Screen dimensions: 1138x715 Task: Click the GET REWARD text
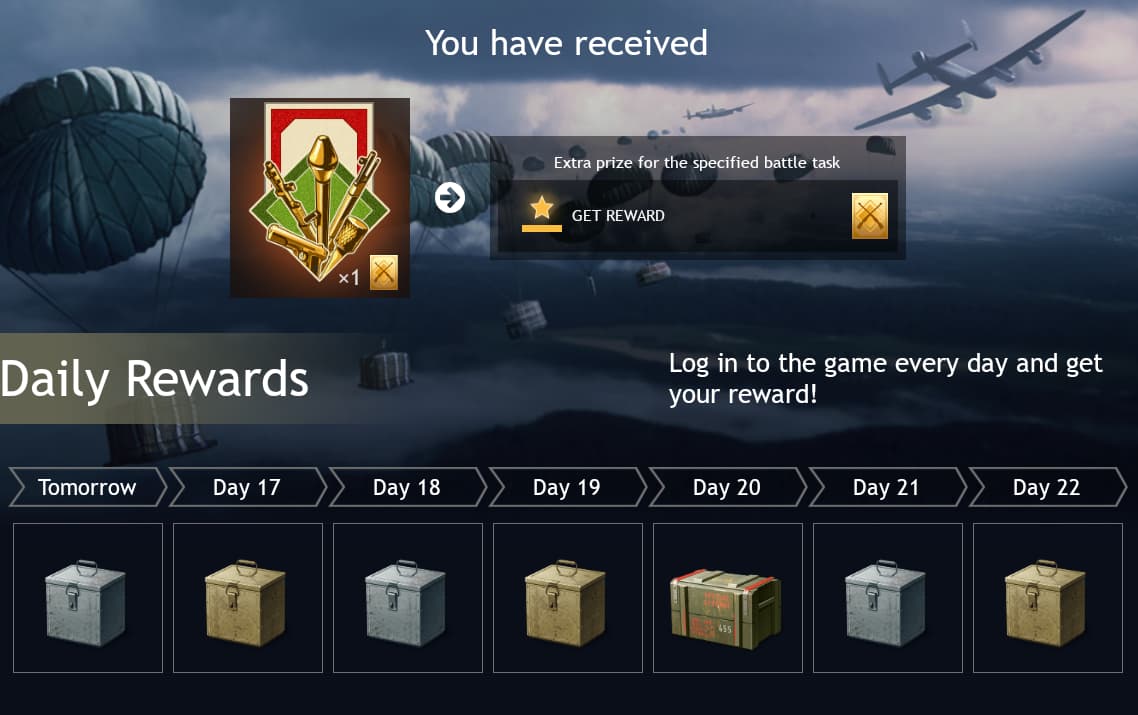click(x=618, y=216)
